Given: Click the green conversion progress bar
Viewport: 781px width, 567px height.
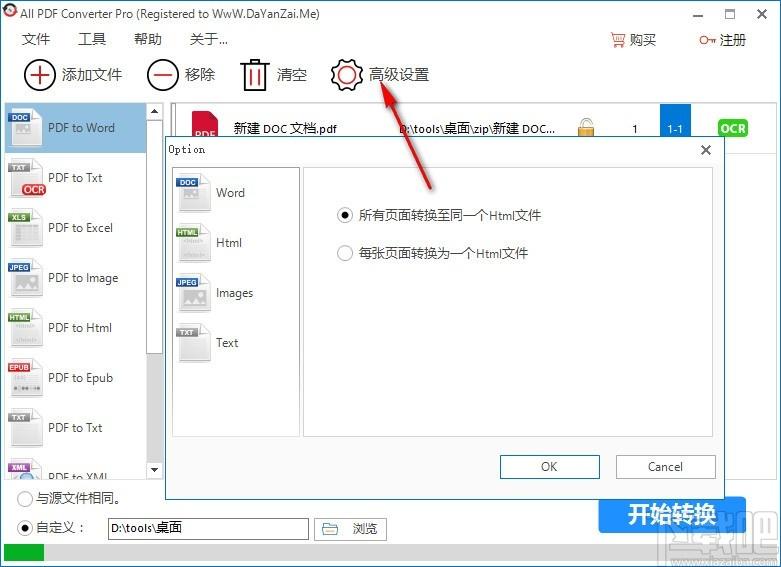Looking at the screenshot, I should pos(24,553).
